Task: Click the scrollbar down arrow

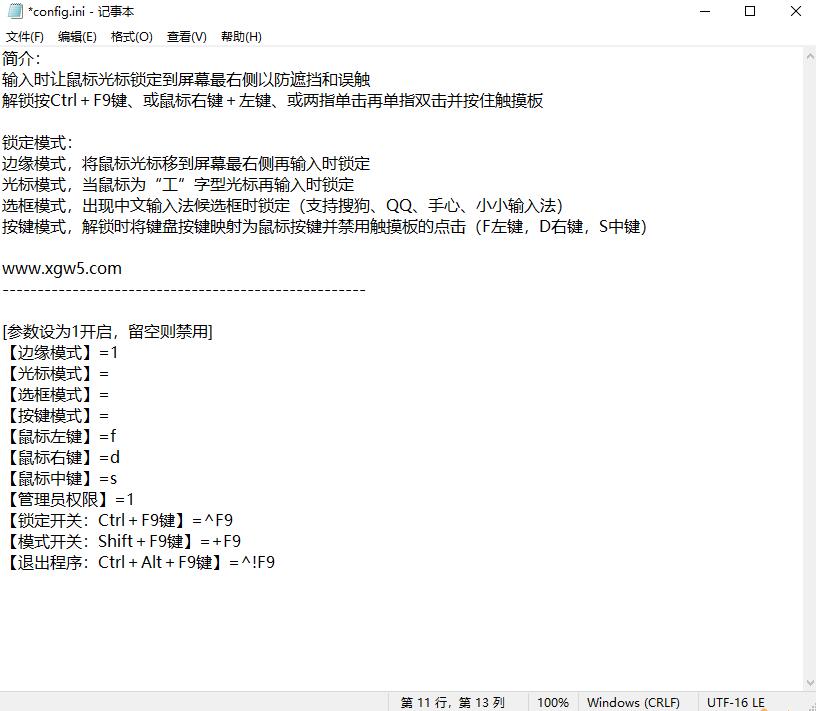Action: click(809, 681)
